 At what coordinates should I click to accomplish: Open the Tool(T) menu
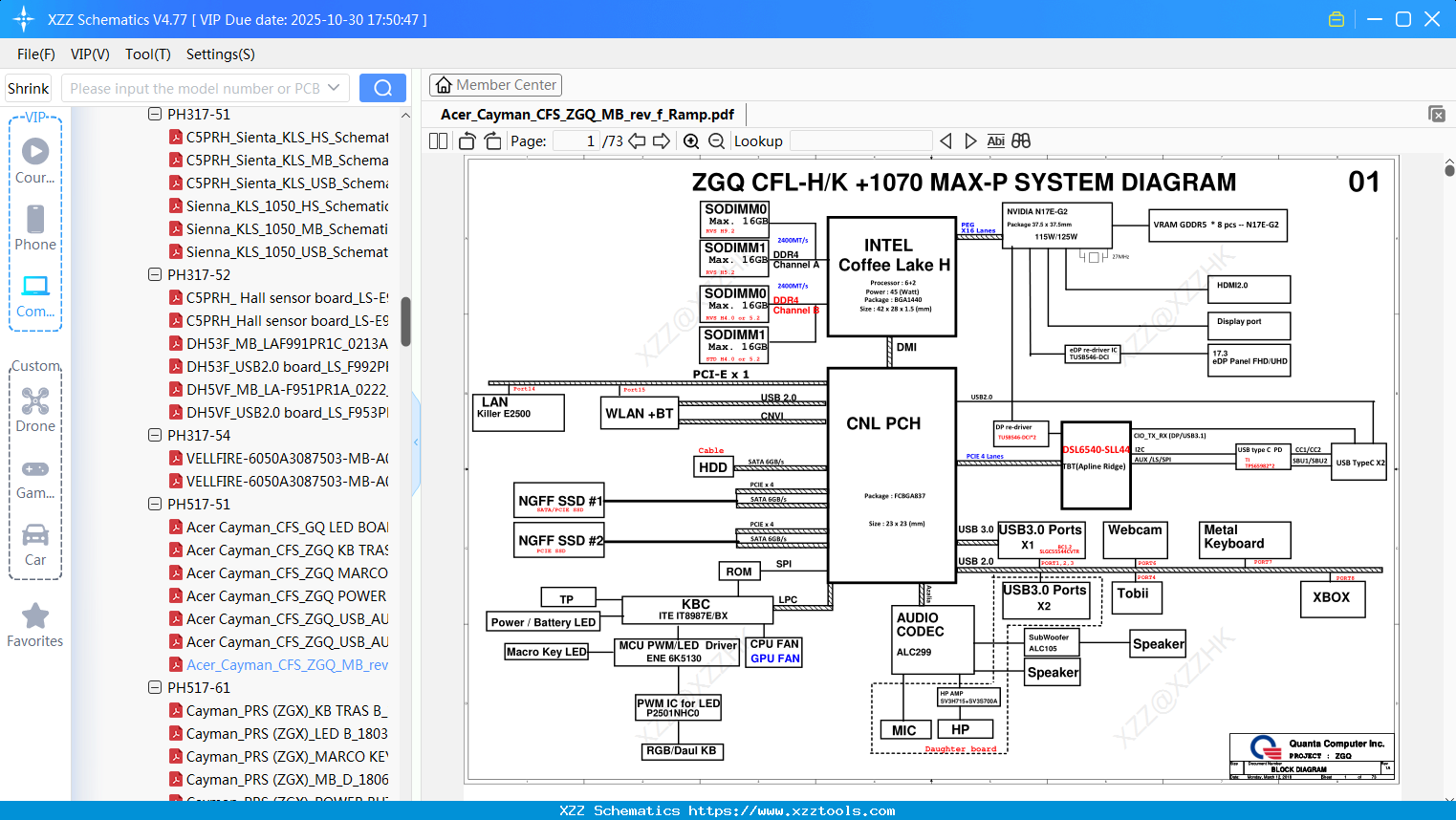pyautogui.click(x=148, y=54)
